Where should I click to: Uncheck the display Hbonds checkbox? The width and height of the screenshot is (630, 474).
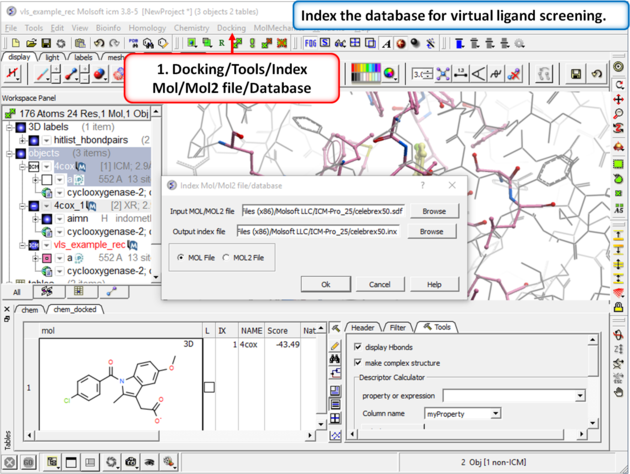[358, 347]
